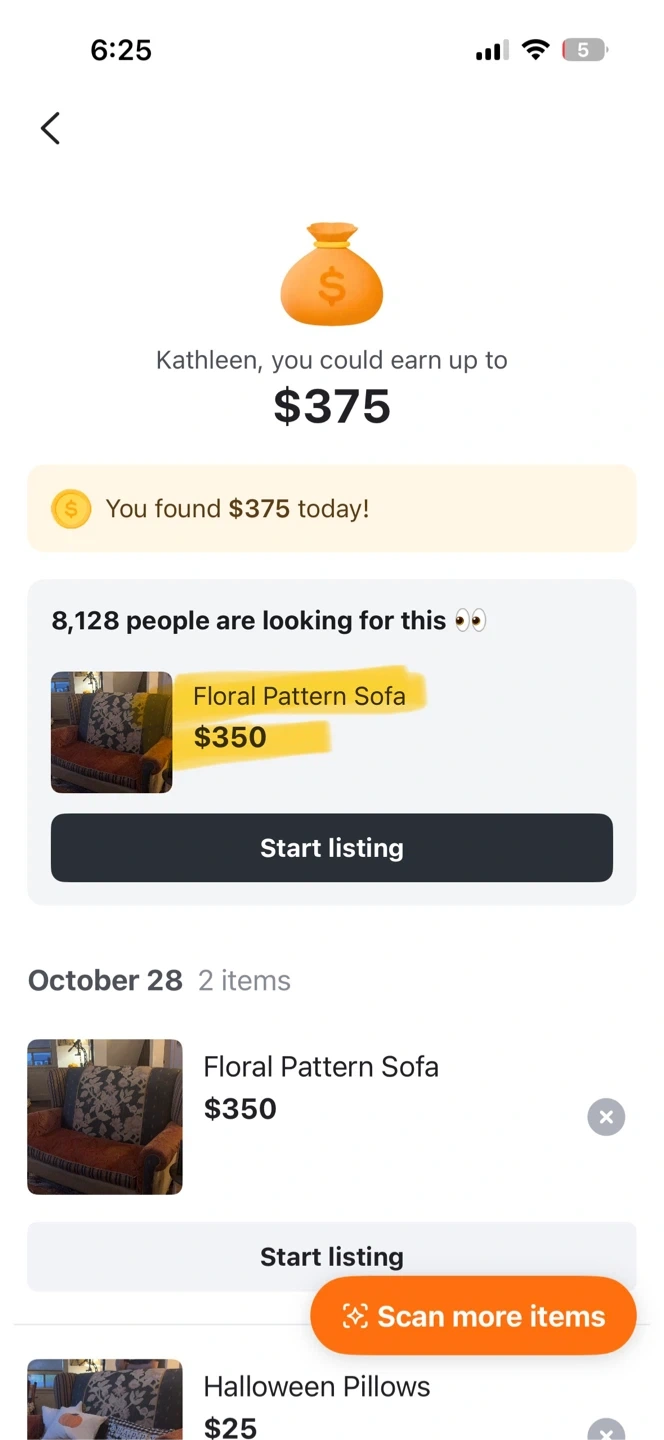Select the Halloween Pillows title
The height and width of the screenshot is (1440, 664).
click(316, 1387)
